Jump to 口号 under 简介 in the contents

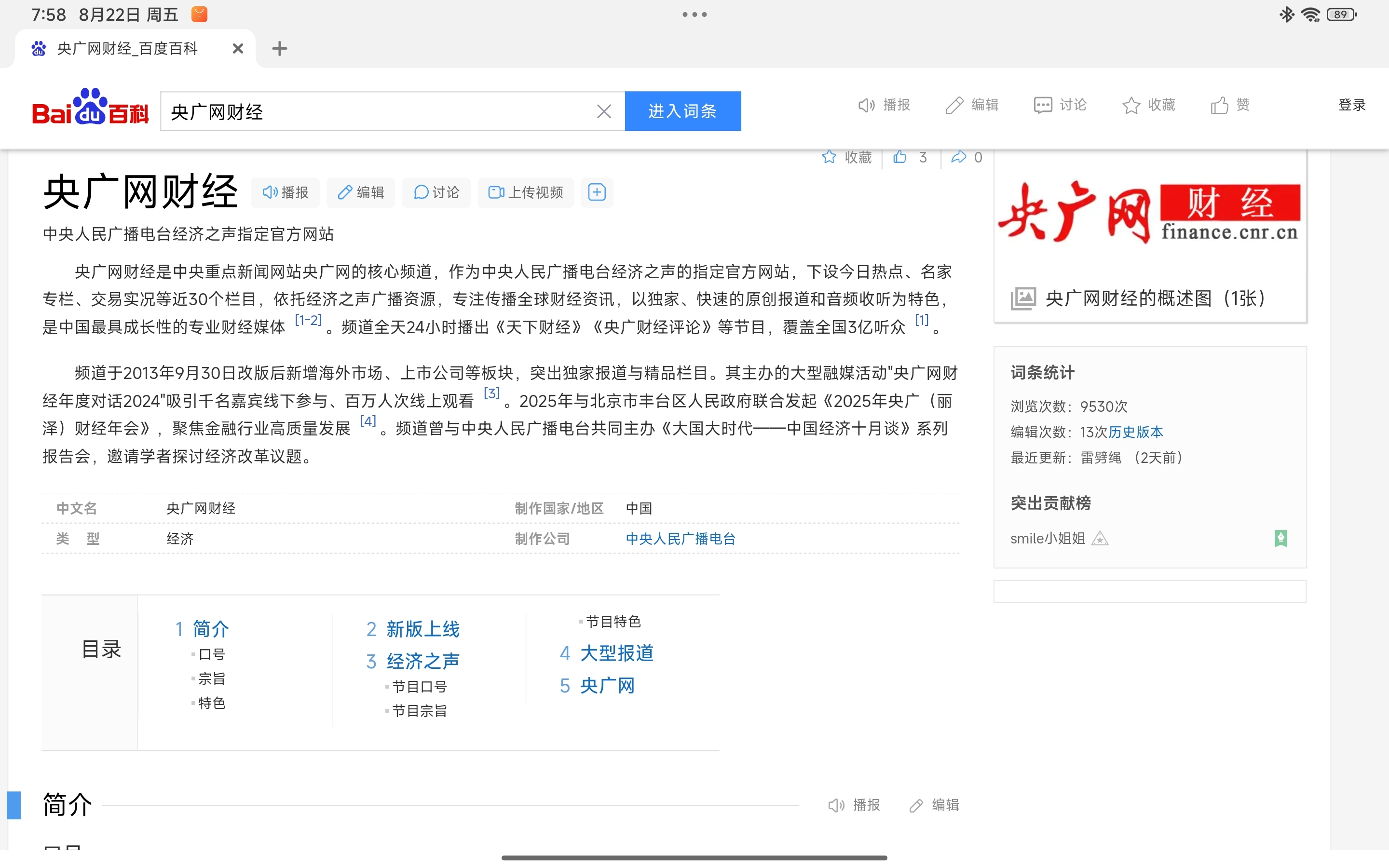click(212, 654)
